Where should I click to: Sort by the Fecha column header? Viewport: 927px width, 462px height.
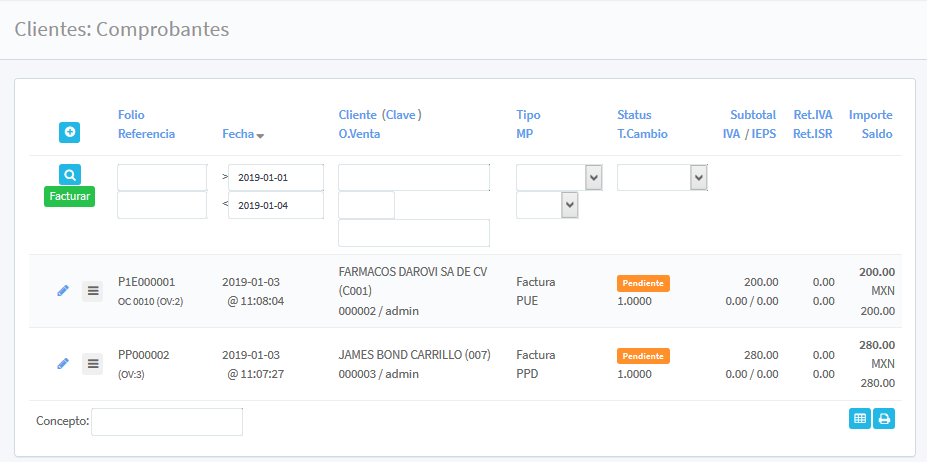click(x=243, y=134)
